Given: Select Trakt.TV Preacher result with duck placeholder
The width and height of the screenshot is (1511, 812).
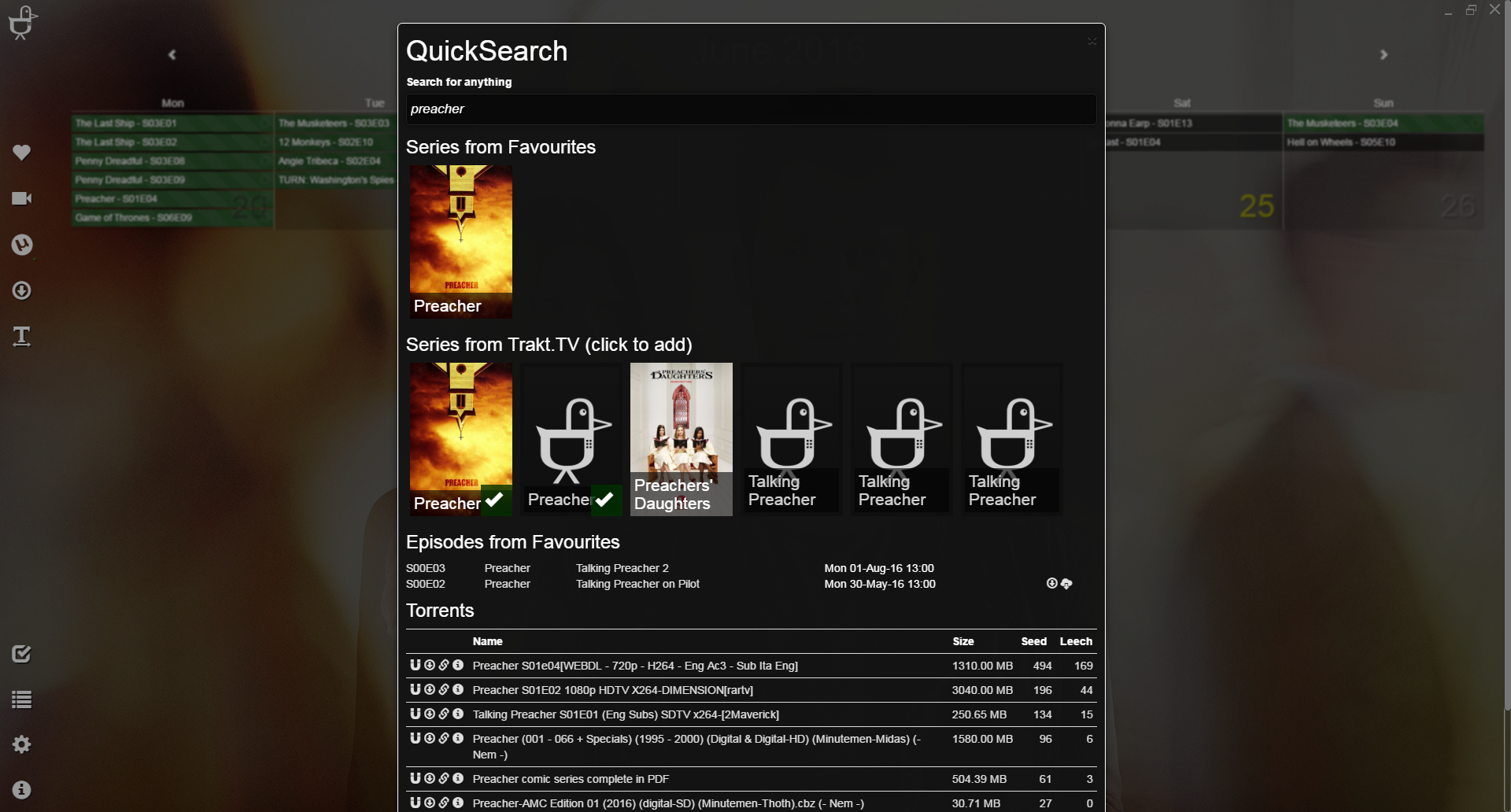Looking at the screenshot, I should pyautogui.click(x=571, y=439).
